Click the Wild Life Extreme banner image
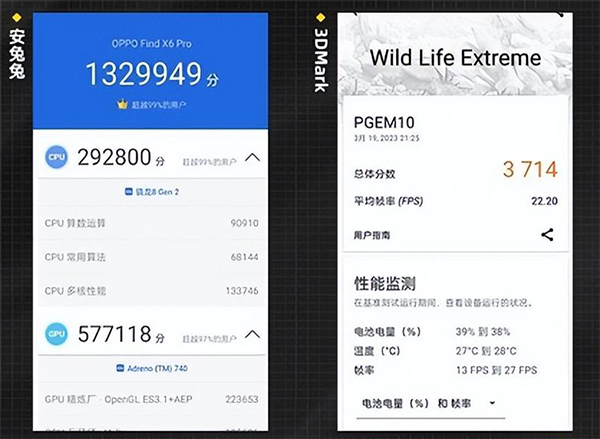This screenshot has height=439, width=600. tap(455, 56)
